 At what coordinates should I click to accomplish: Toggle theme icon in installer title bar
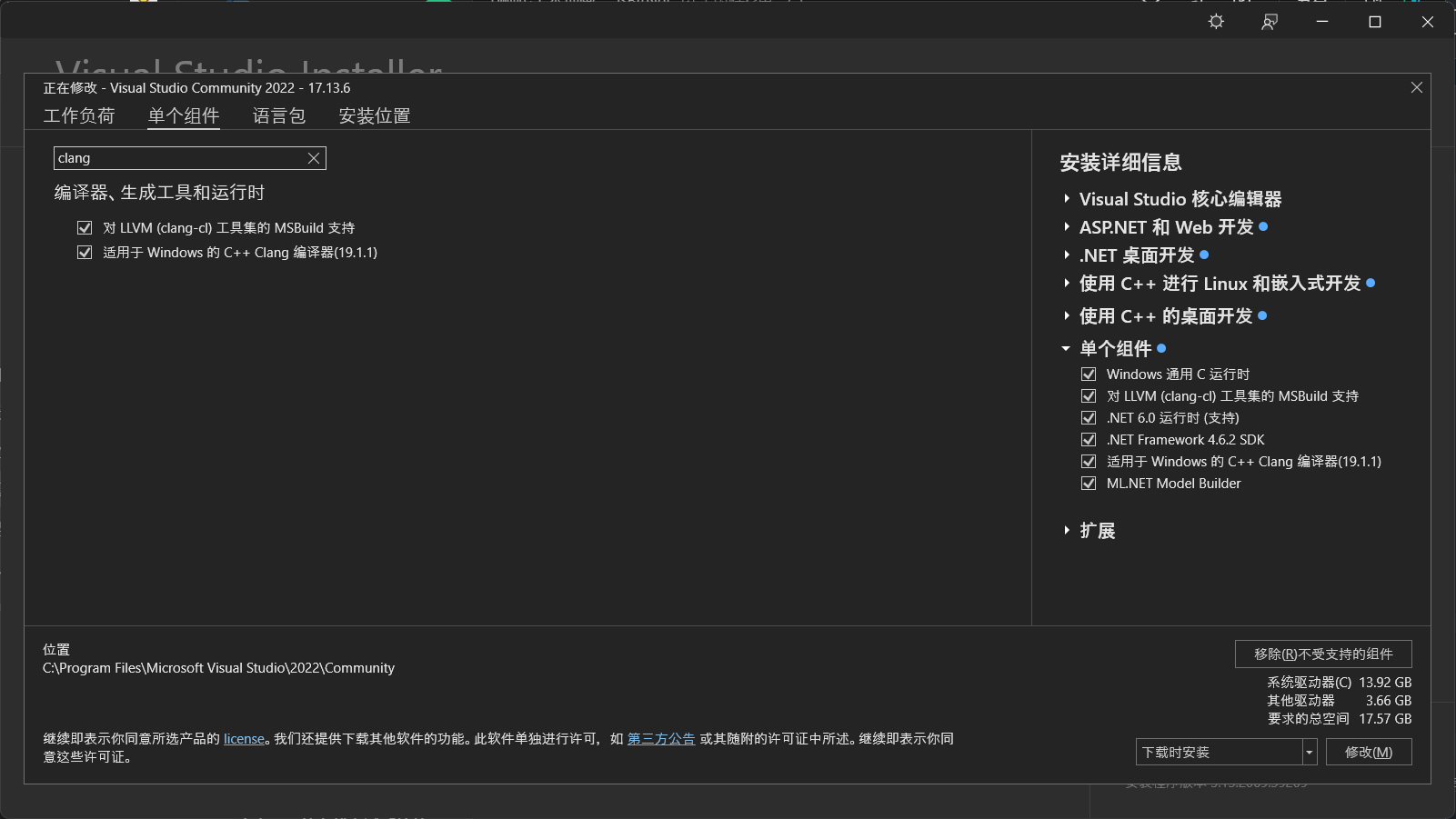tap(1216, 22)
